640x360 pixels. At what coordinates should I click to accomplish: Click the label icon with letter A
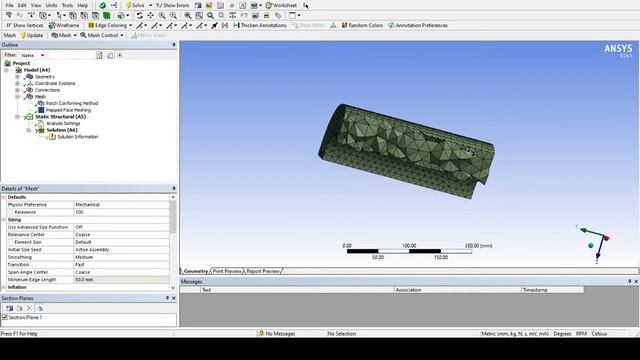(242, 5)
